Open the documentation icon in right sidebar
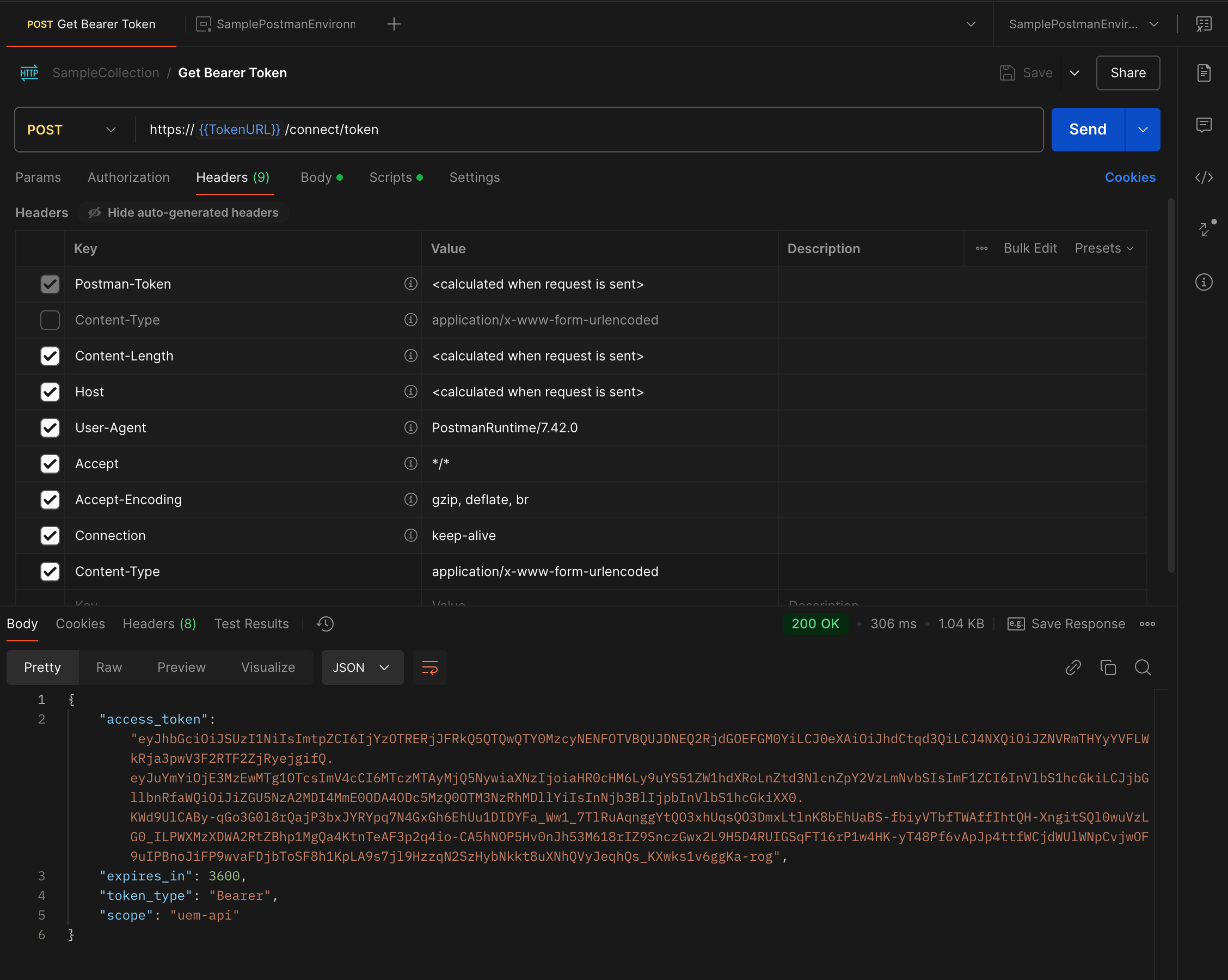The image size is (1228, 980). [x=1204, y=73]
